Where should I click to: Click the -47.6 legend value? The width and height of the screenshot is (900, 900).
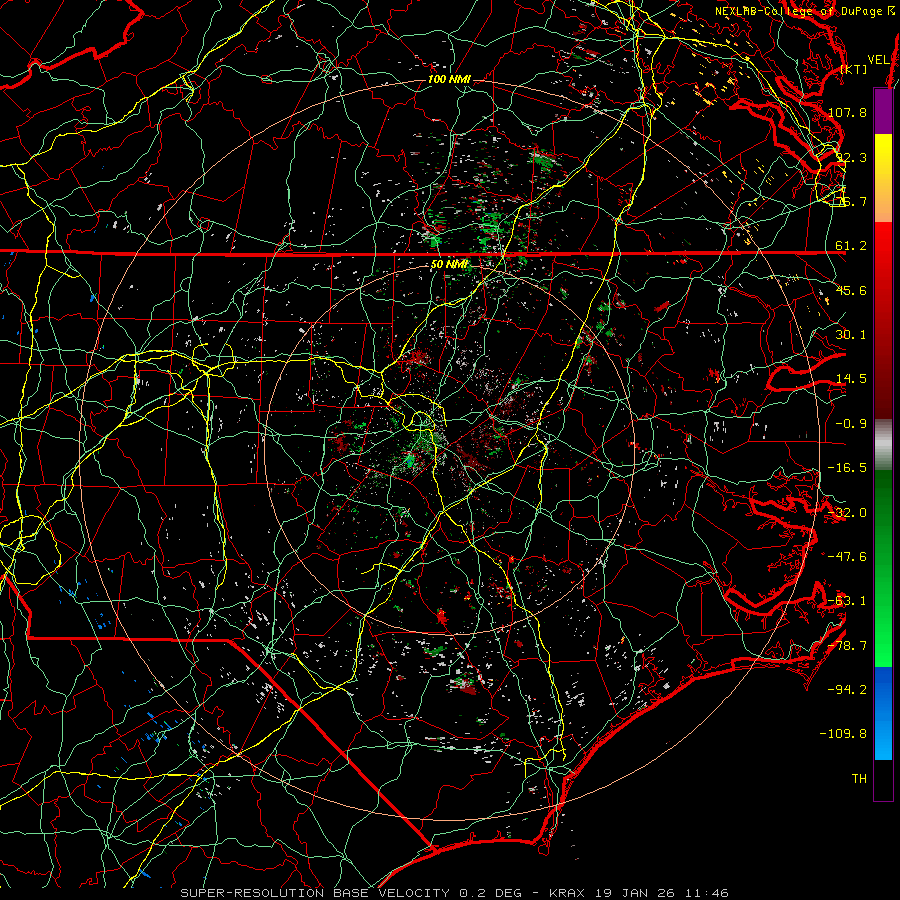coord(847,557)
